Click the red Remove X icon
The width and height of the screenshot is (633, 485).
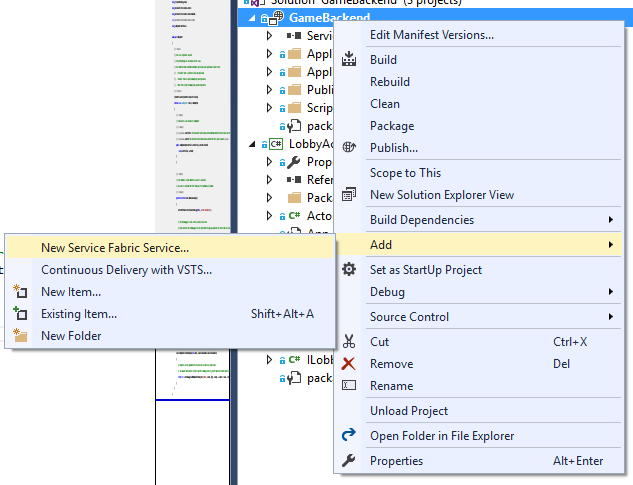pos(349,364)
